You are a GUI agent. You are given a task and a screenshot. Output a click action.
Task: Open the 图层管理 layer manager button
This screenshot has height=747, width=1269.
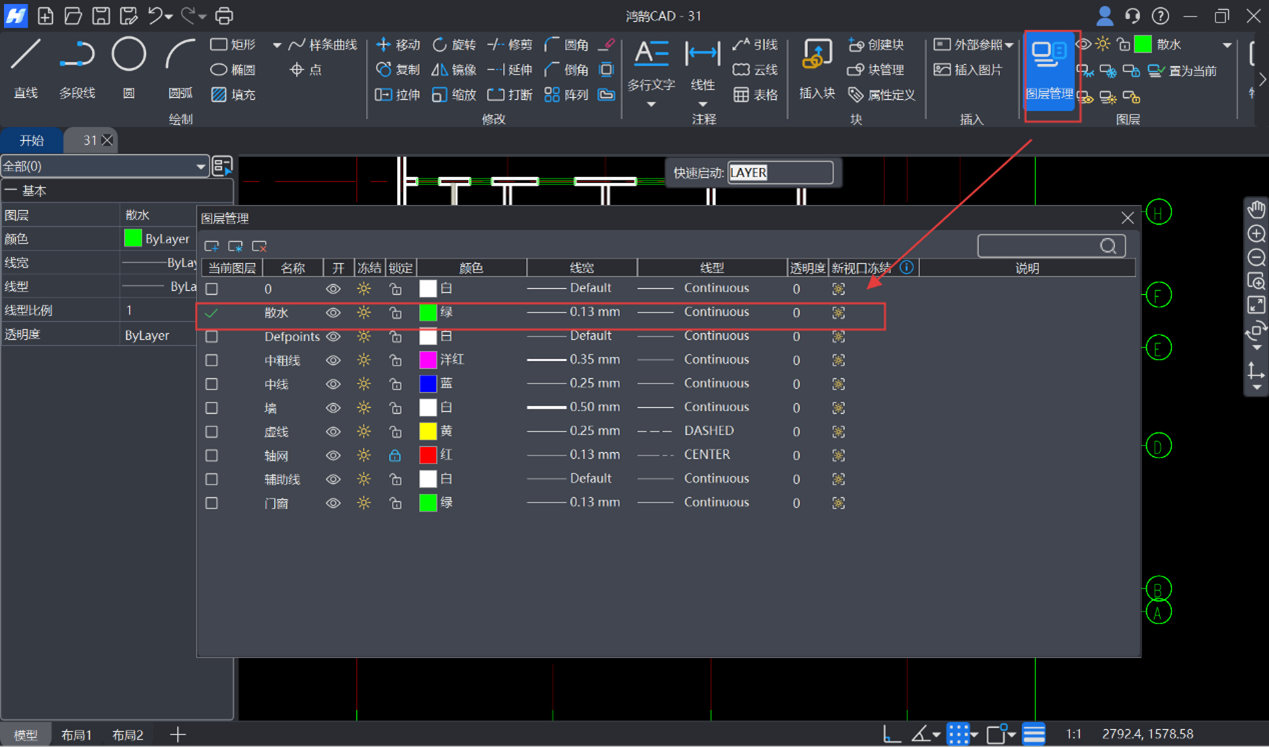1049,71
